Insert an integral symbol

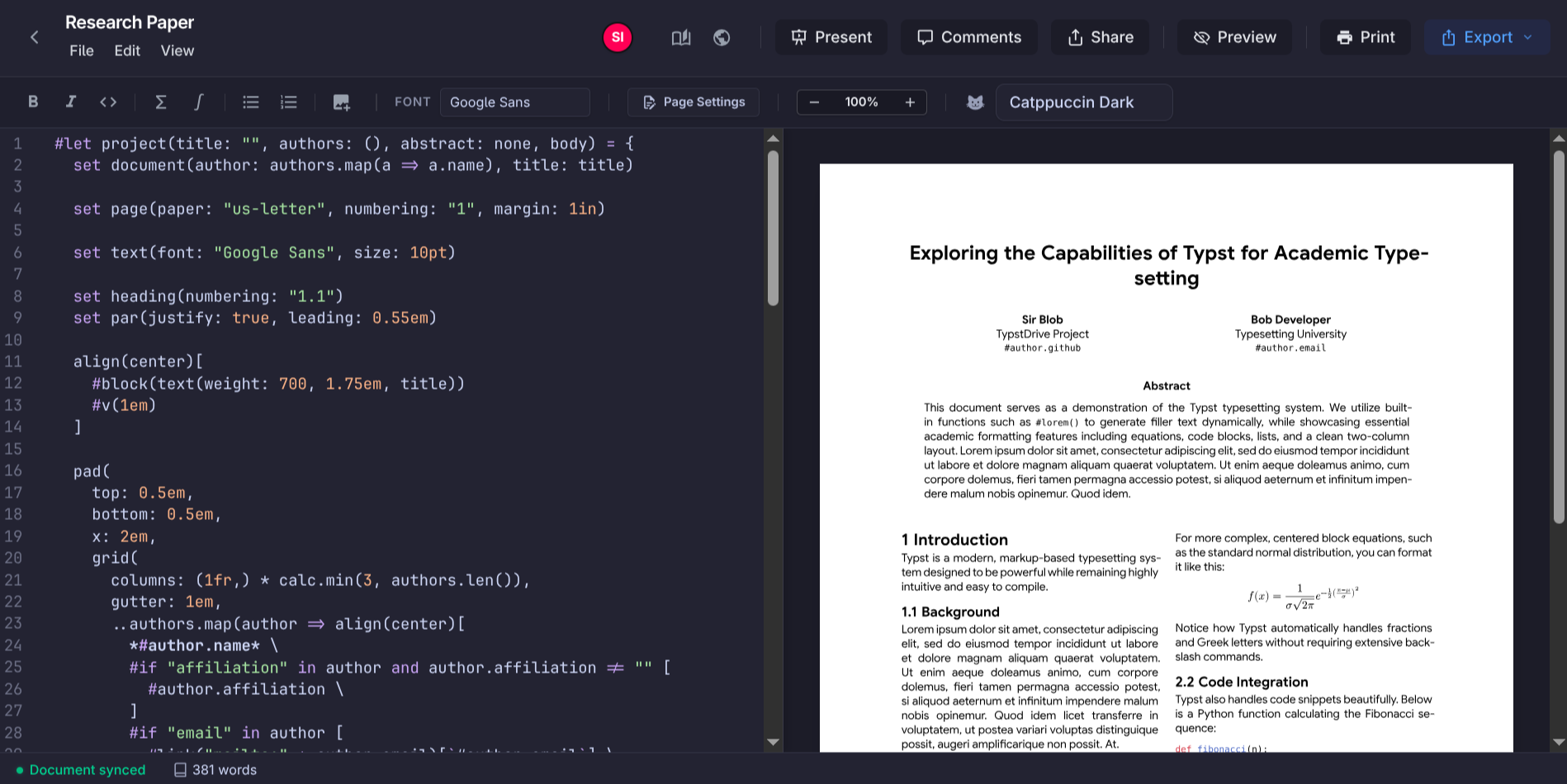198,102
